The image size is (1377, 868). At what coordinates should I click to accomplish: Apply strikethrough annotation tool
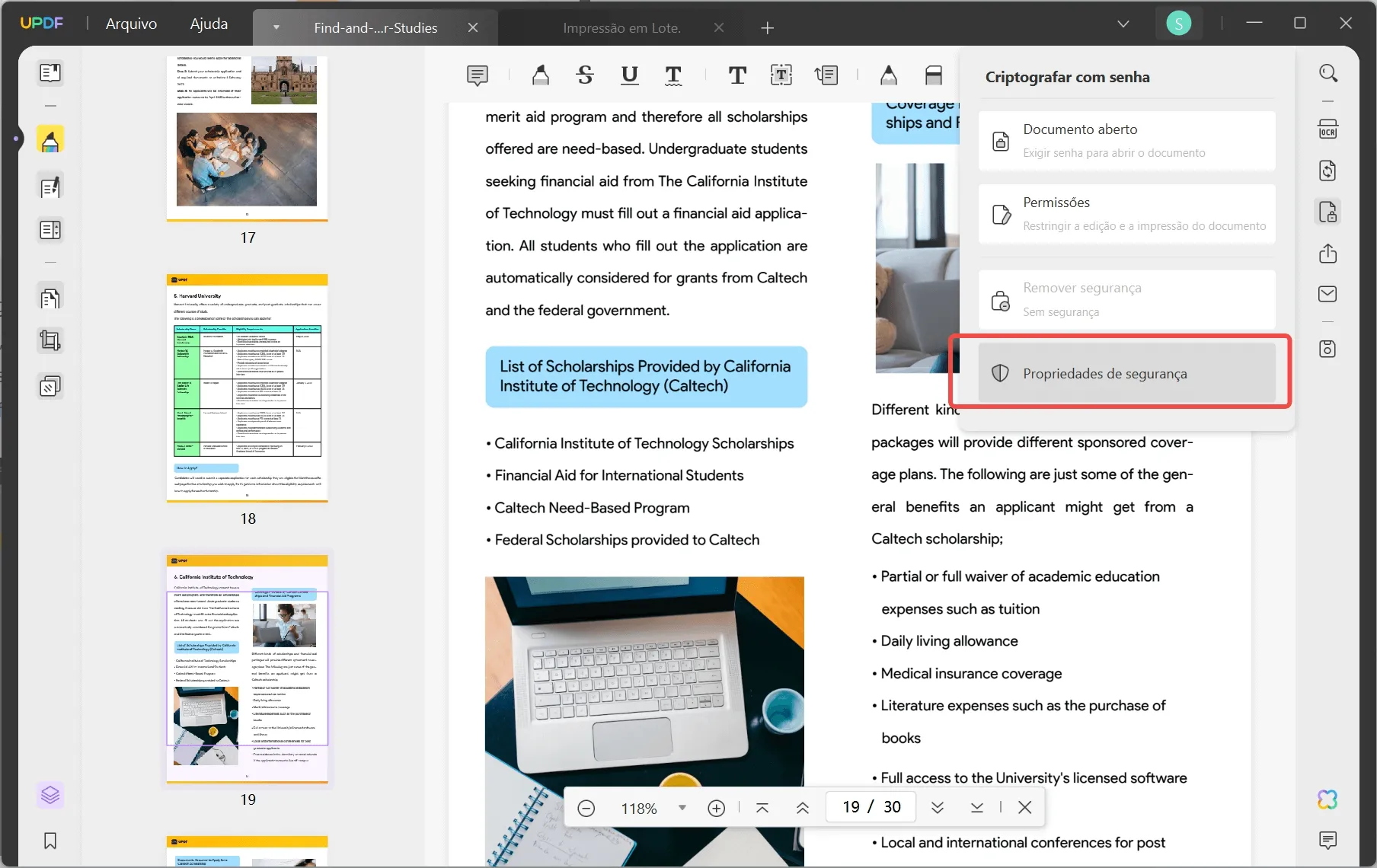(585, 75)
